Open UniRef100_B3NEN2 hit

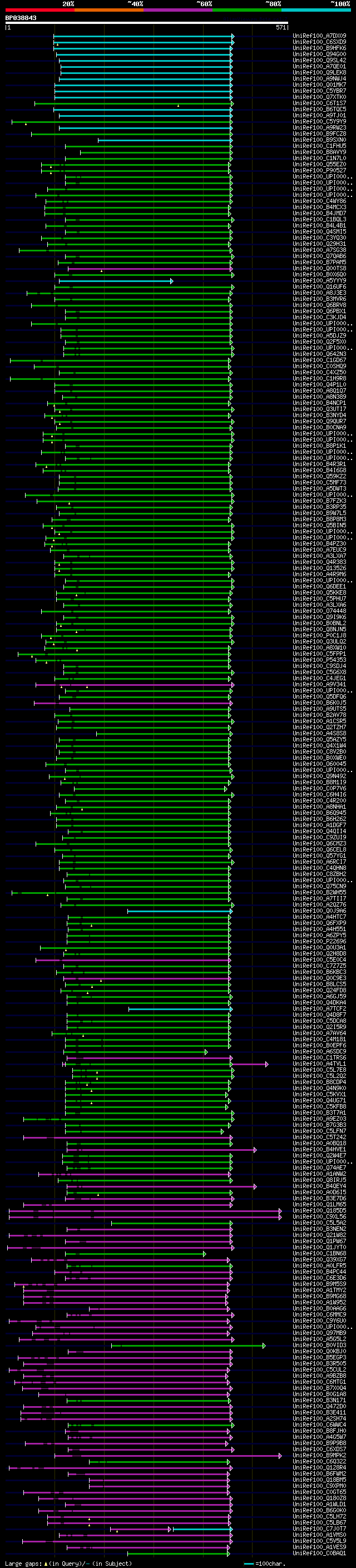(x=319, y=1229)
